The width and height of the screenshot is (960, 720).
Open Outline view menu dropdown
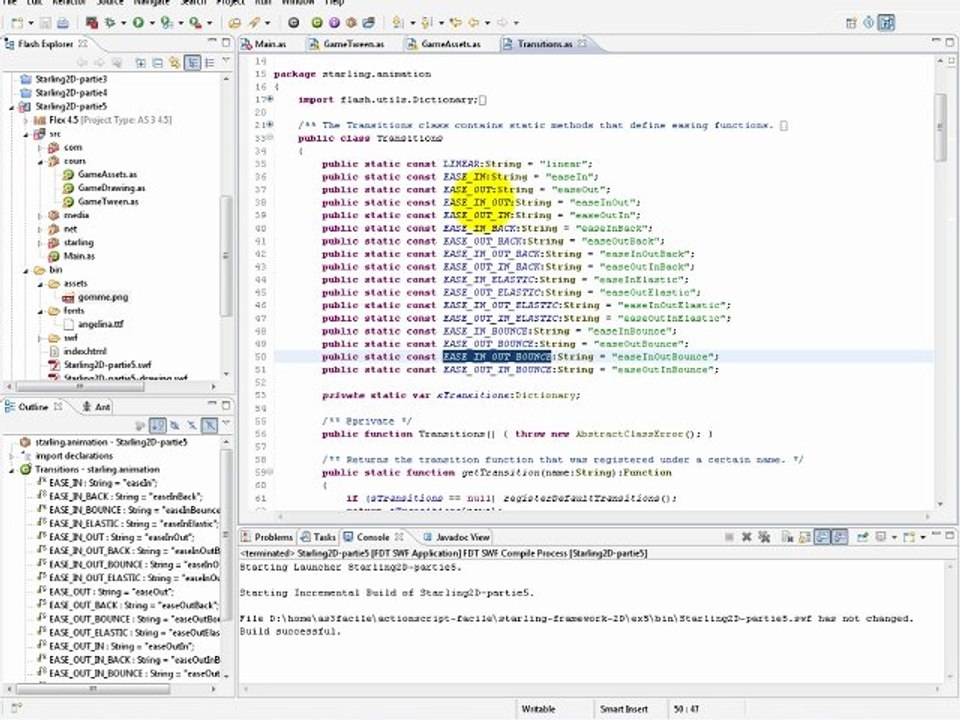pyautogui.click(x=226, y=424)
